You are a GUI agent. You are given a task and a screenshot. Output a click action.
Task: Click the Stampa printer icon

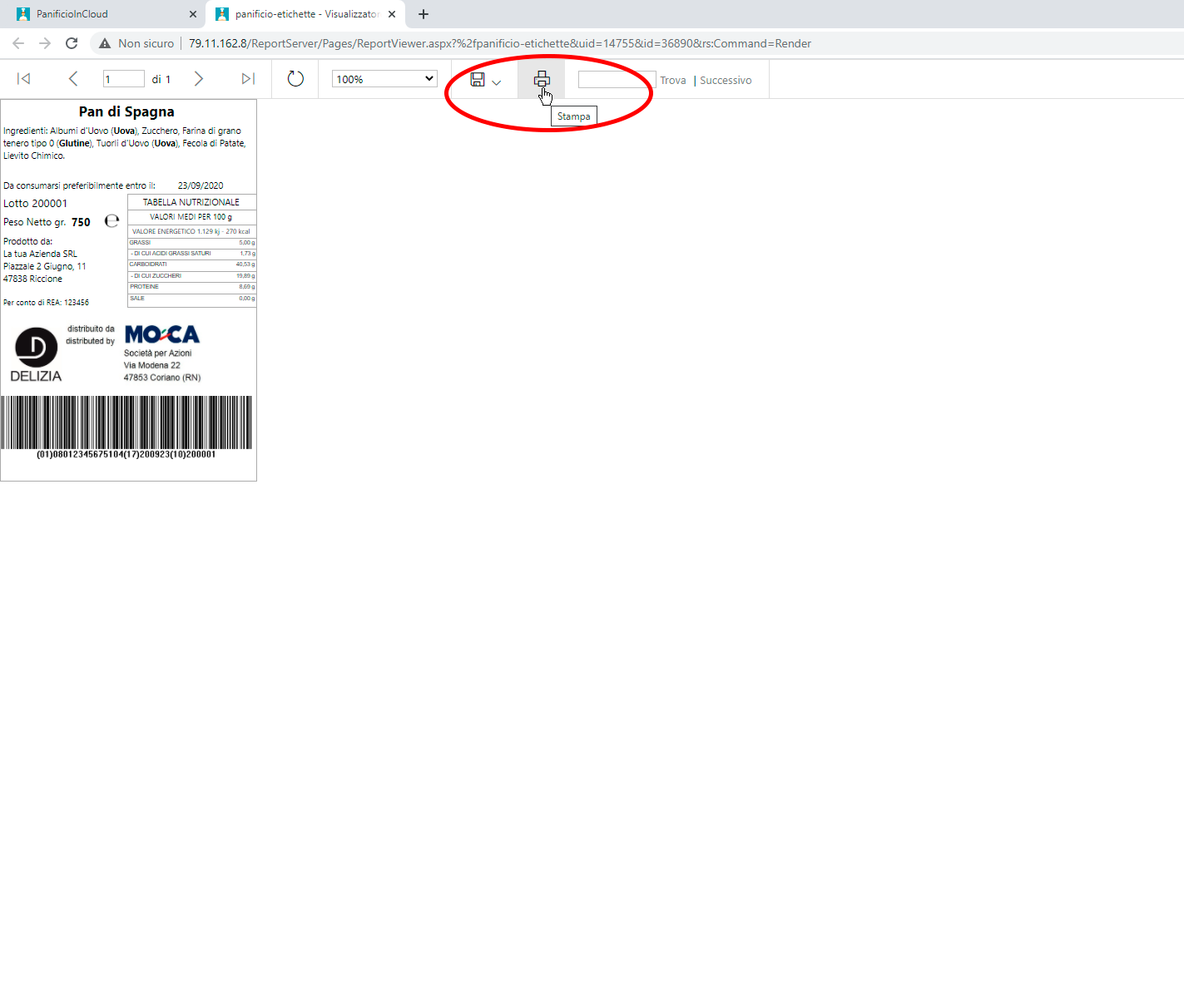click(542, 79)
